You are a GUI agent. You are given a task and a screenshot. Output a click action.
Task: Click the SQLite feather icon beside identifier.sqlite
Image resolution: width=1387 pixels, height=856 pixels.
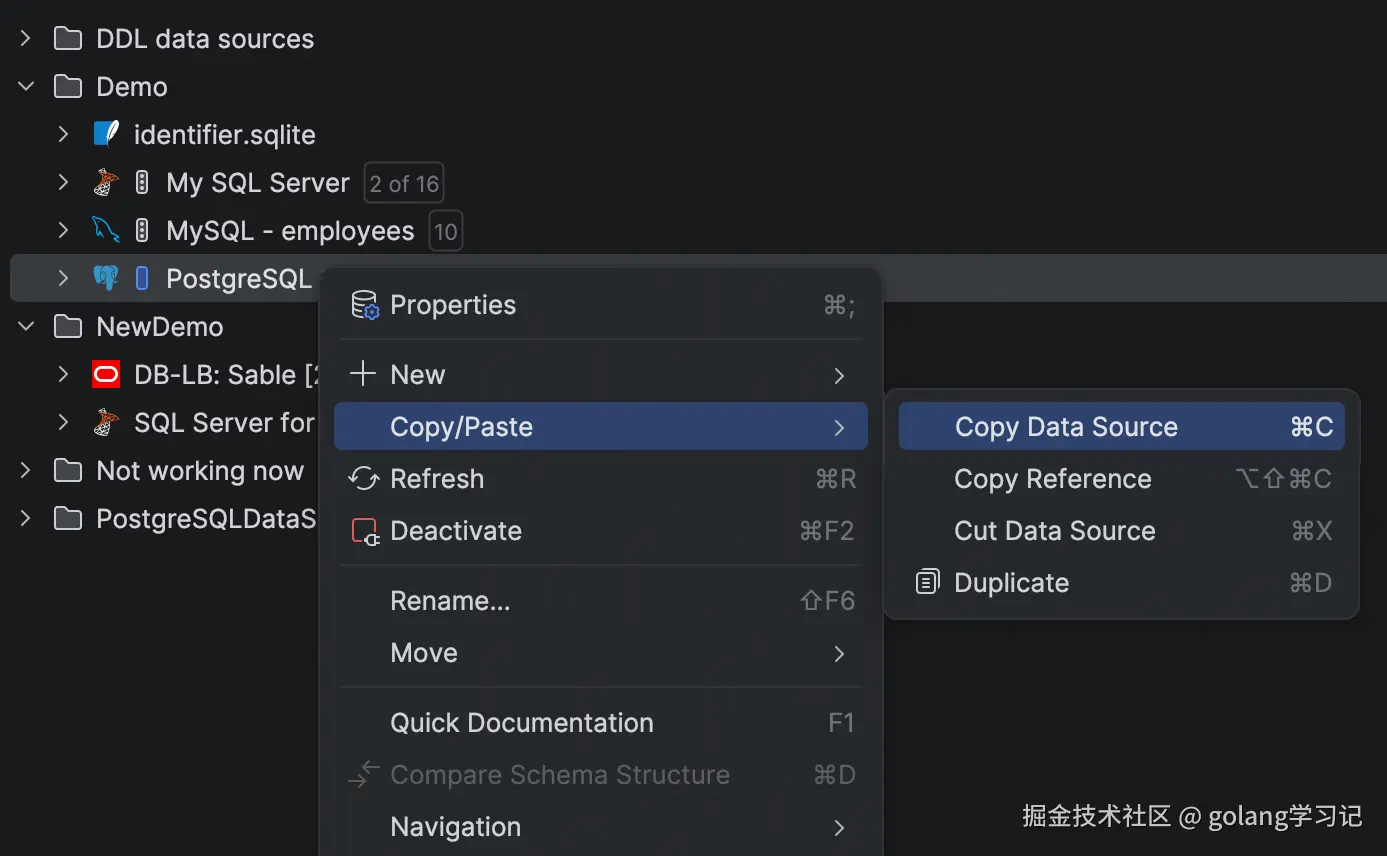coord(106,135)
